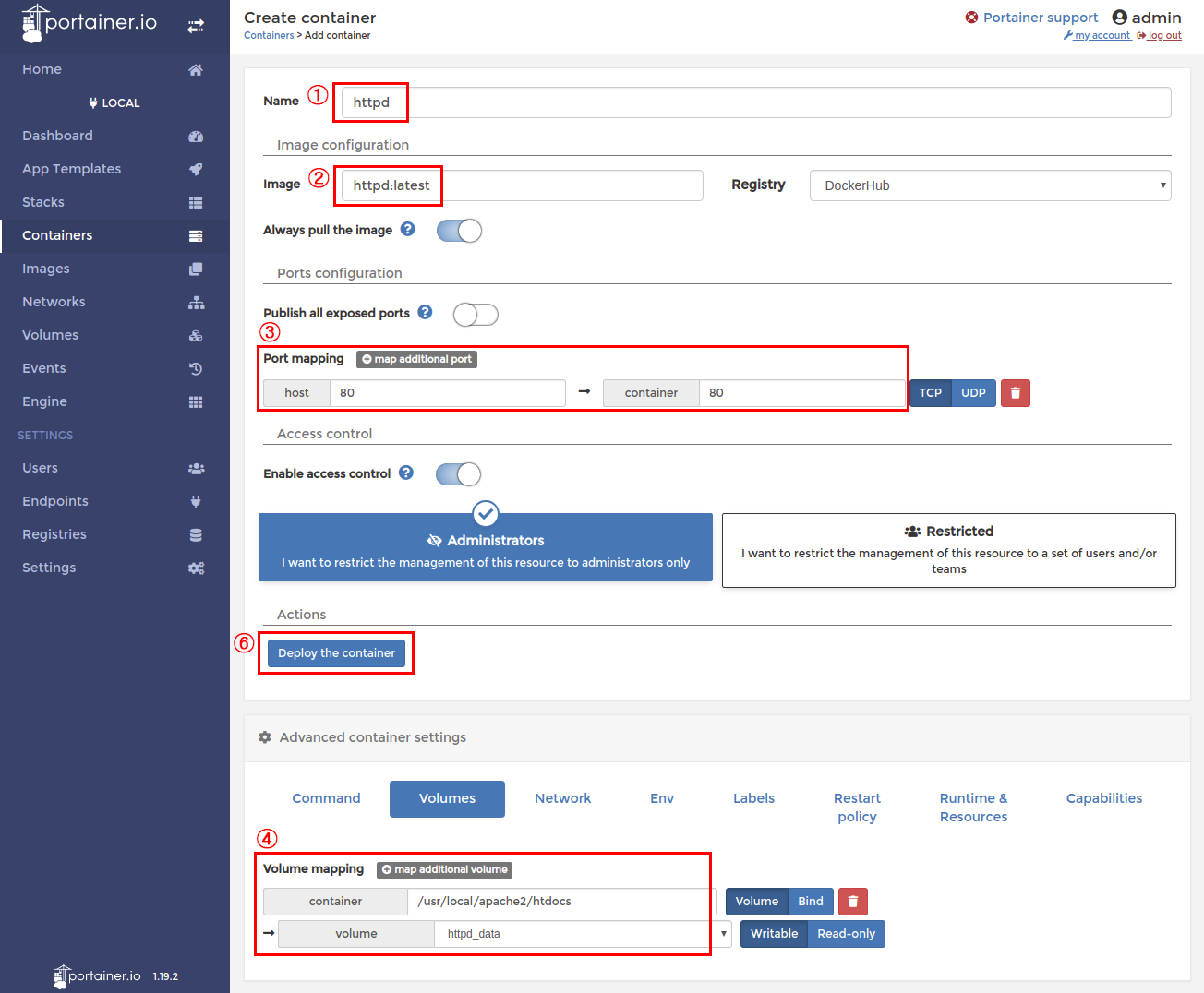This screenshot has width=1204, height=993.
Task: Disable the Always pull the image toggle
Action: tap(459, 231)
